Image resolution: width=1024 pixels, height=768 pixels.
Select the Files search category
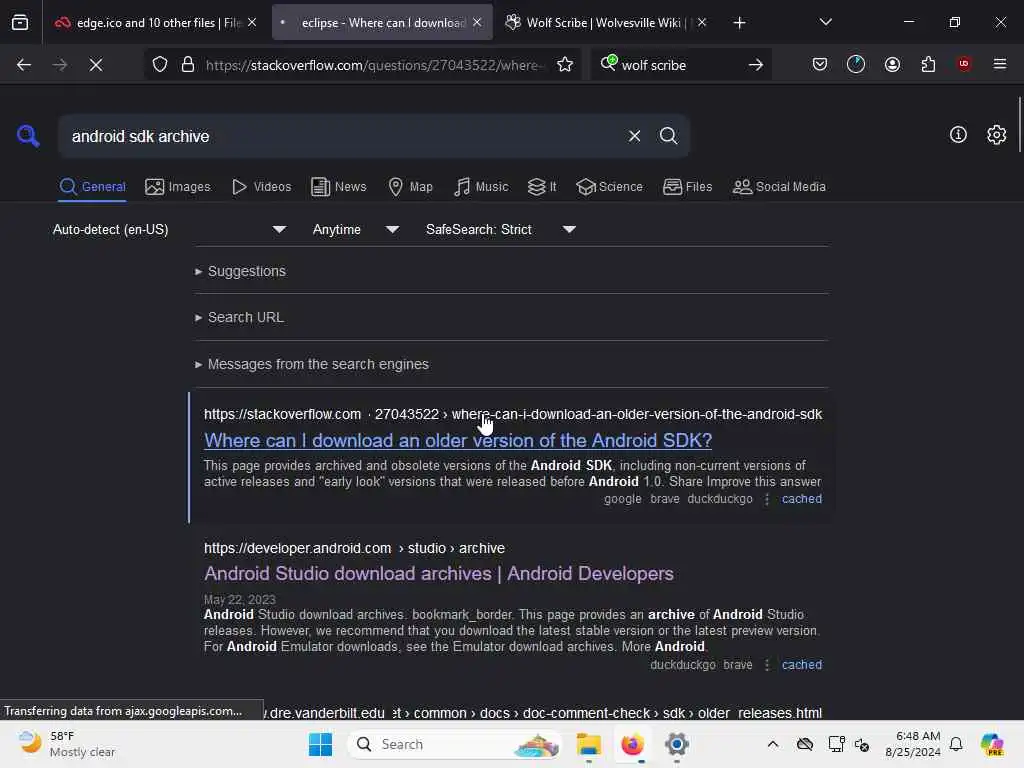[688, 187]
